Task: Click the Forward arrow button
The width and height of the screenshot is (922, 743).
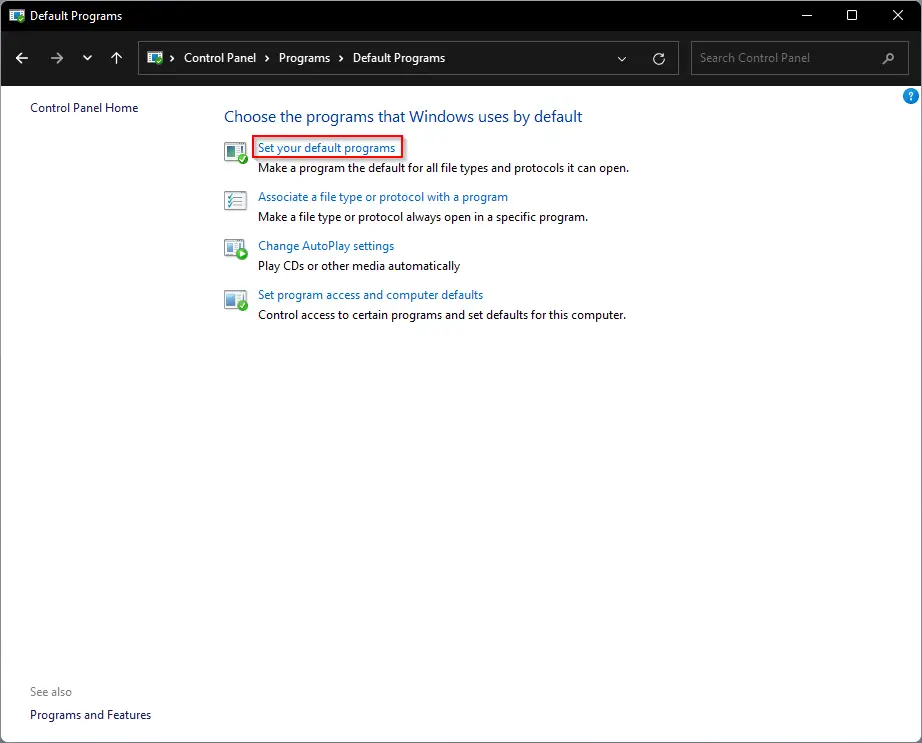Action: pos(56,58)
